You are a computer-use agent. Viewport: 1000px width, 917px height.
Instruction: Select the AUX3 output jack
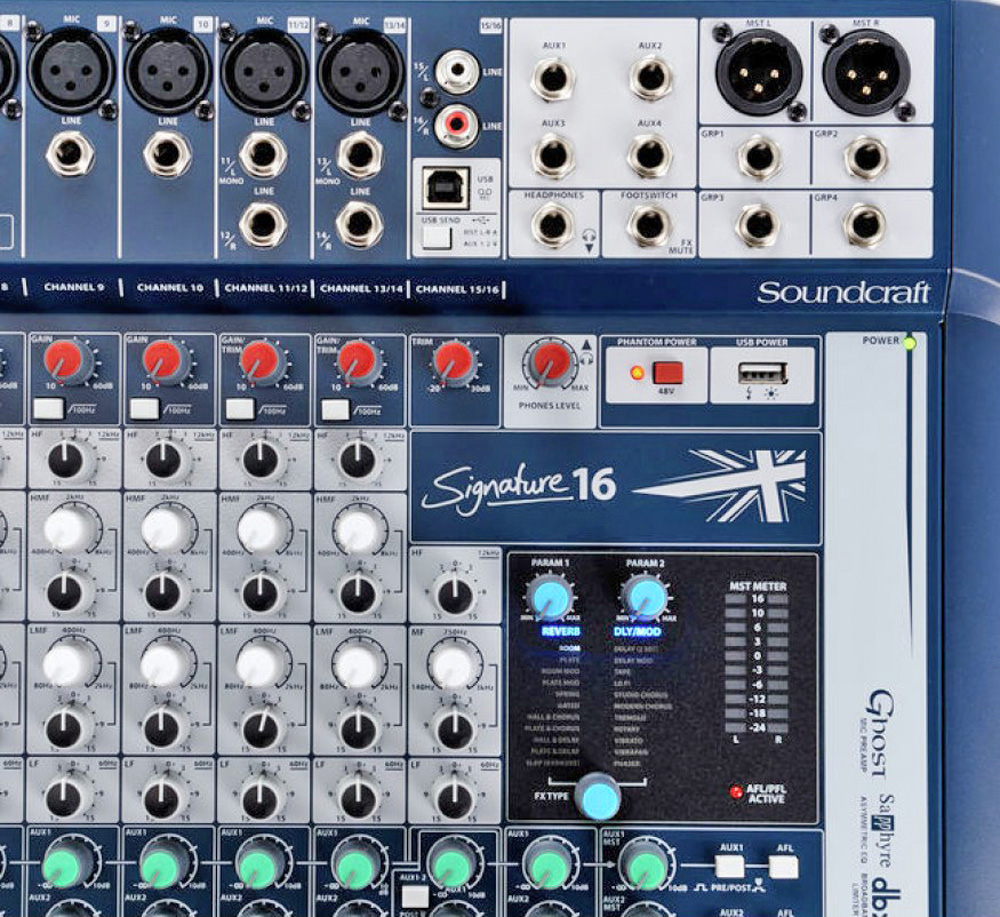coord(552,155)
